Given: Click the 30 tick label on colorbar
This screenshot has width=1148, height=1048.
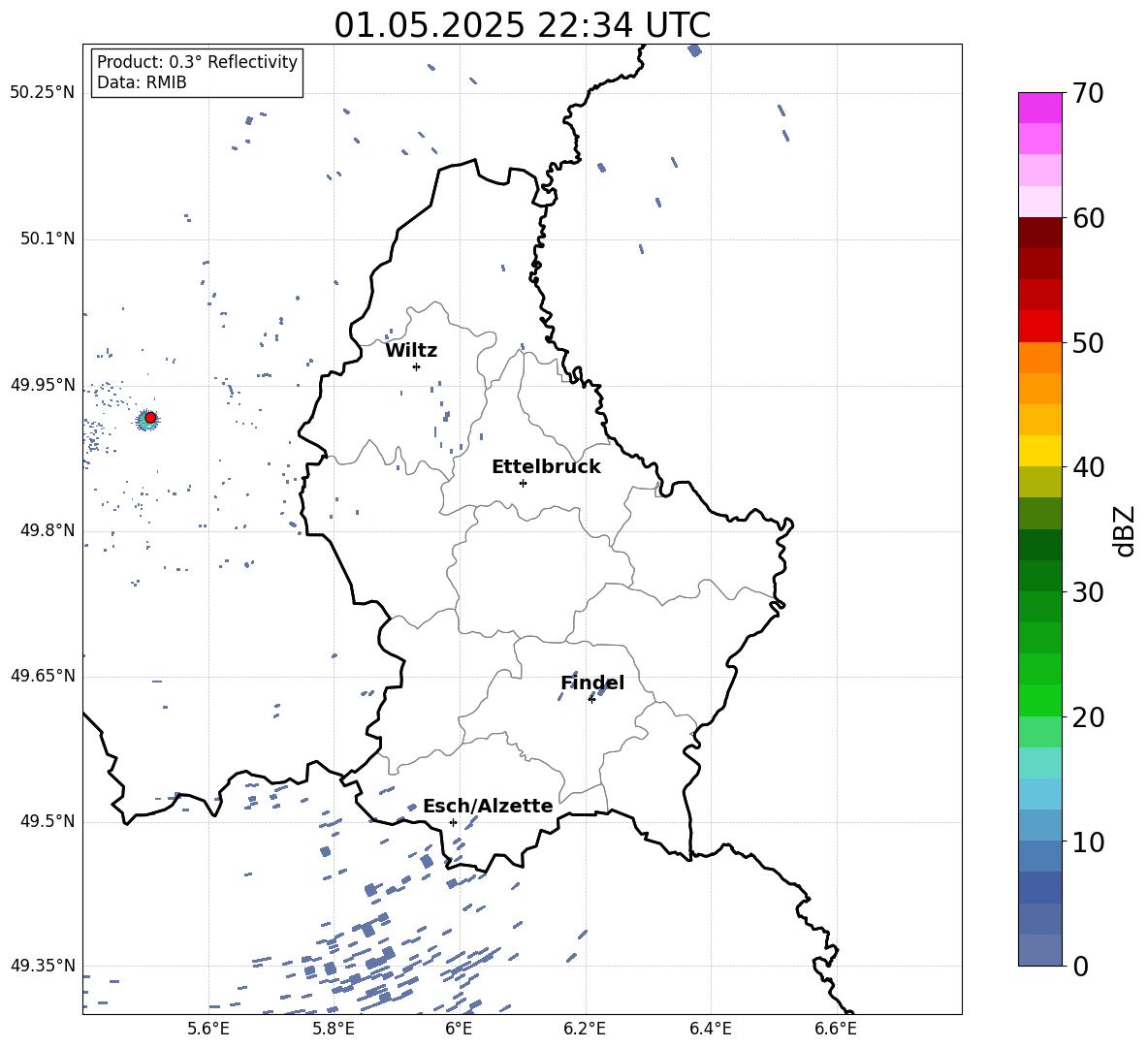Looking at the screenshot, I should point(1087,592).
